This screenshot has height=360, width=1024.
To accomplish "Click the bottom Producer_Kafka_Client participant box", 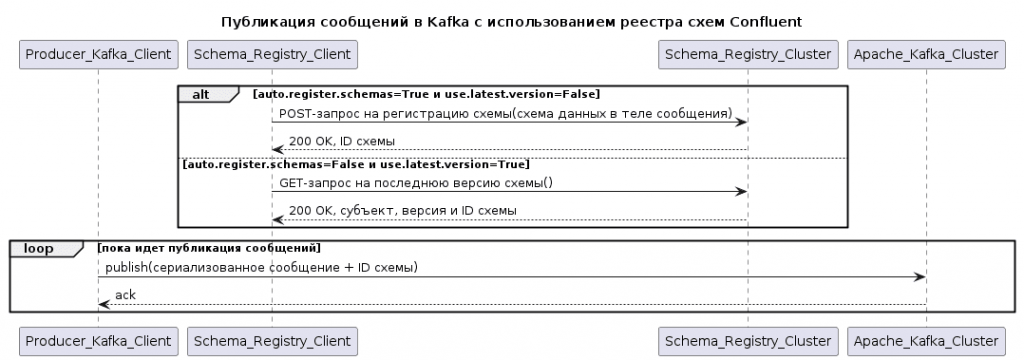I will click(98, 341).
